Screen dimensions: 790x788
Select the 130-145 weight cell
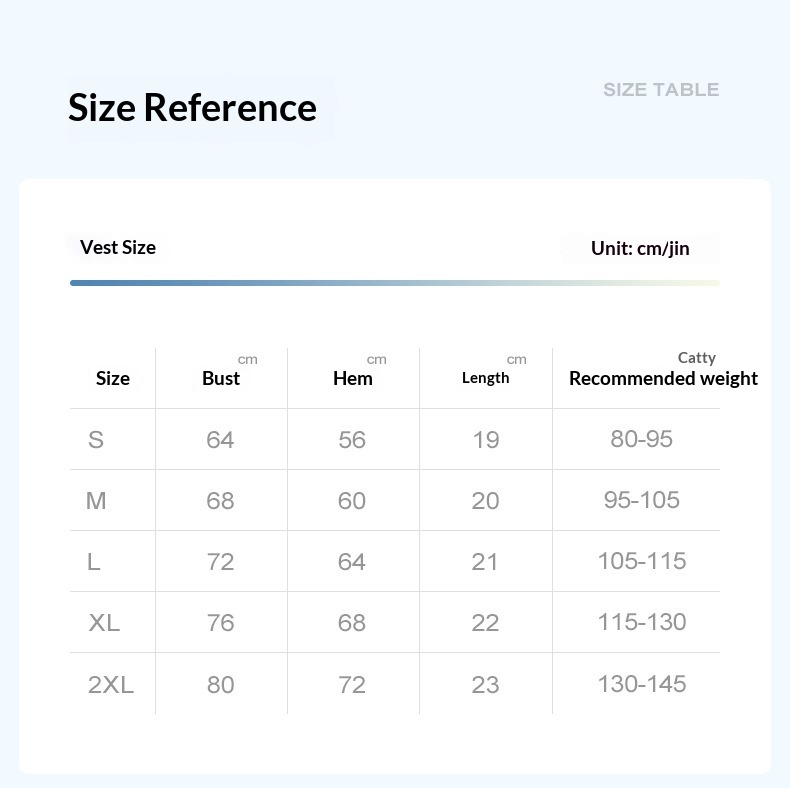tap(642, 684)
